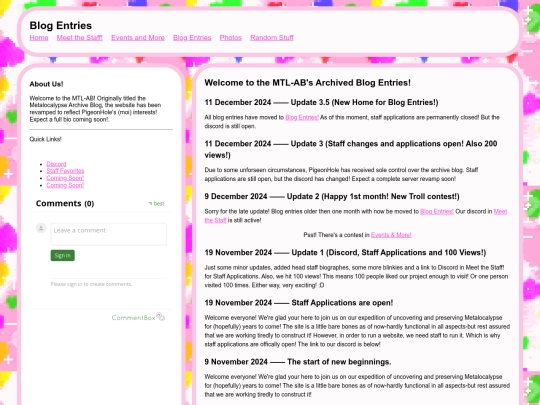Follow Blog Entries! link in Update 3.5 post
Viewport: 540px width, 405px height.
302,117
